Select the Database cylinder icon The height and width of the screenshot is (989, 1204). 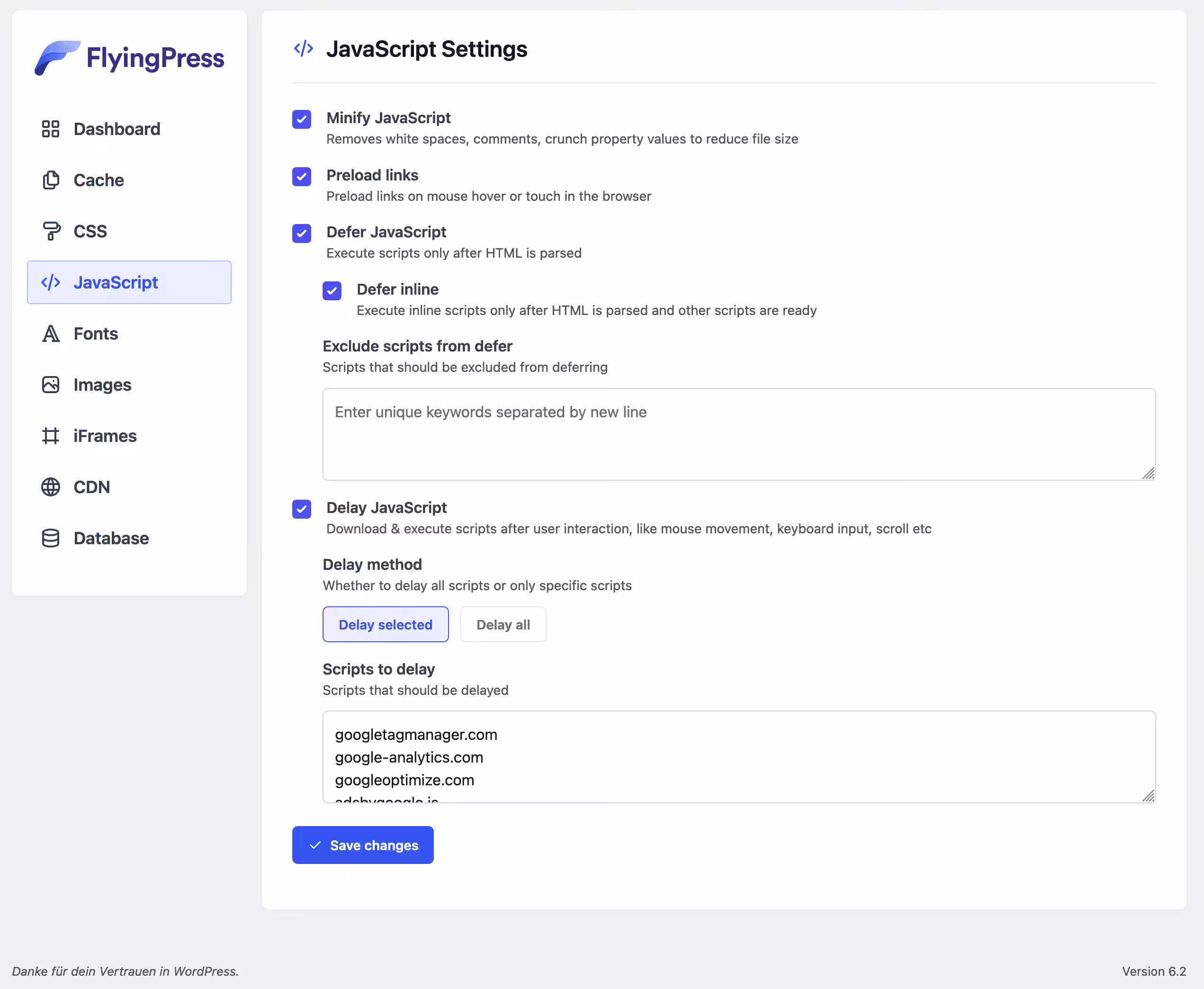pos(51,538)
